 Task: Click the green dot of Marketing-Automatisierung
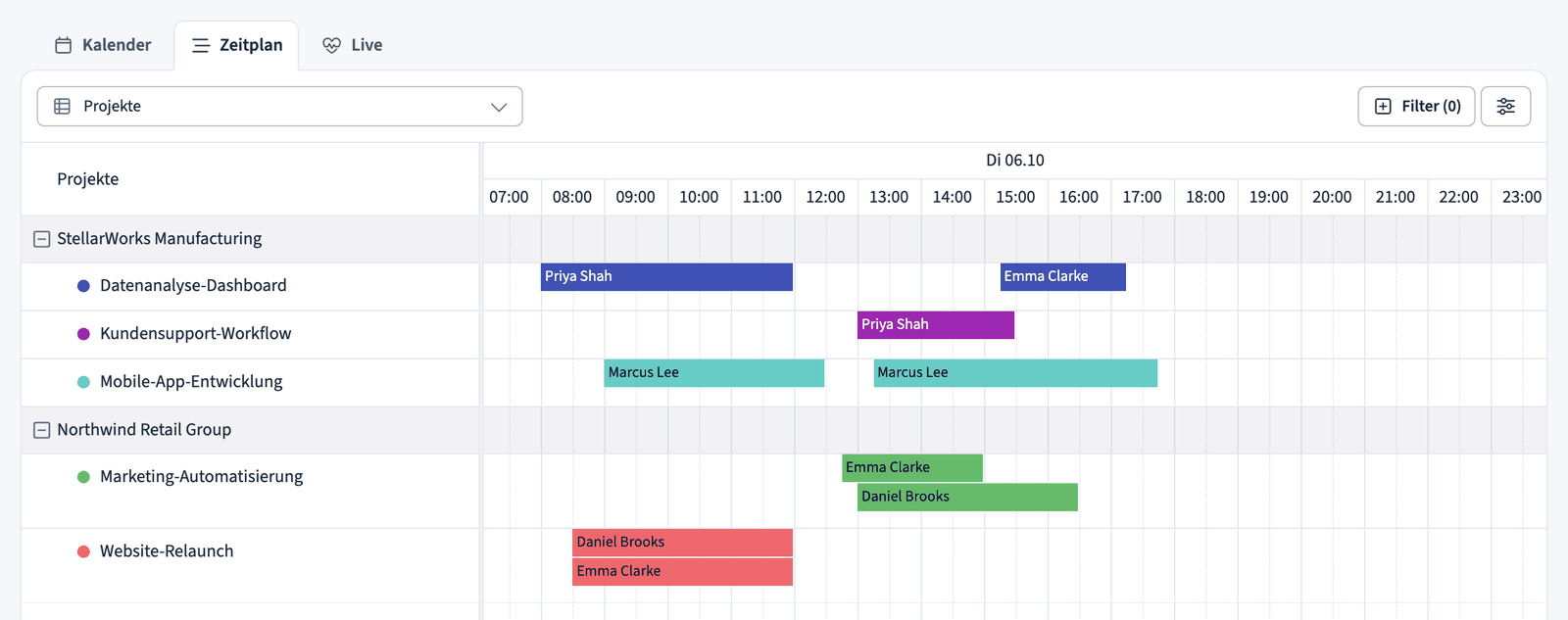click(x=83, y=477)
